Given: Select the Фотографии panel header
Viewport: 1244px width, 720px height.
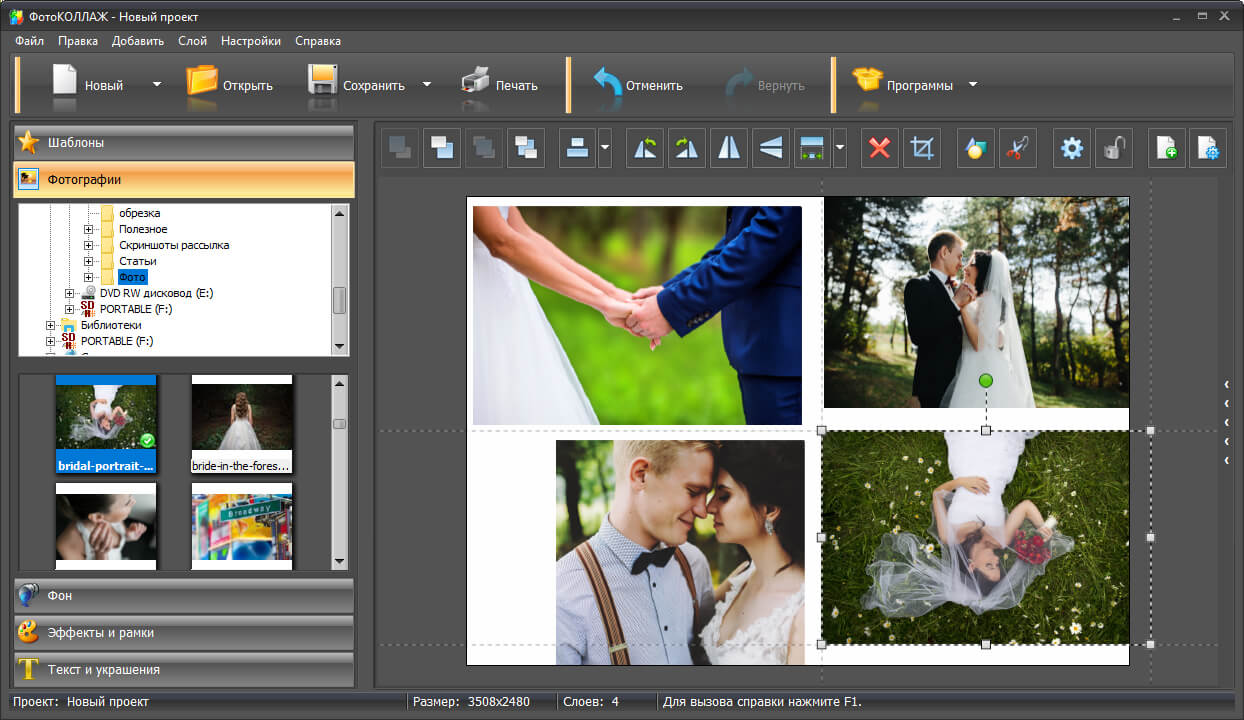Looking at the screenshot, I should (184, 180).
